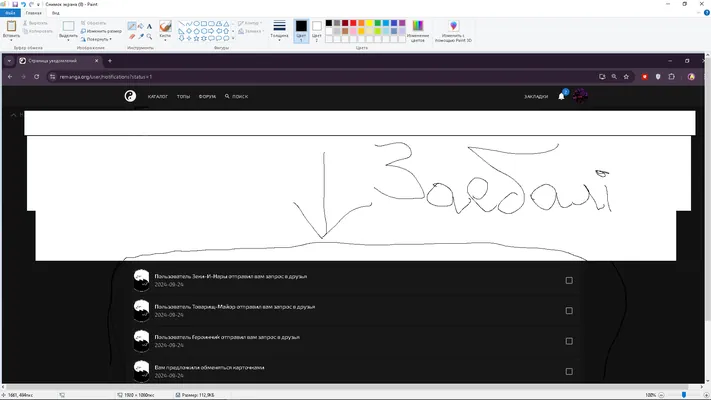The height and width of the screenshot is (400, 711).
Task: Open the Толщина (Thickness) dropdown
Action: tap(279, 31)
